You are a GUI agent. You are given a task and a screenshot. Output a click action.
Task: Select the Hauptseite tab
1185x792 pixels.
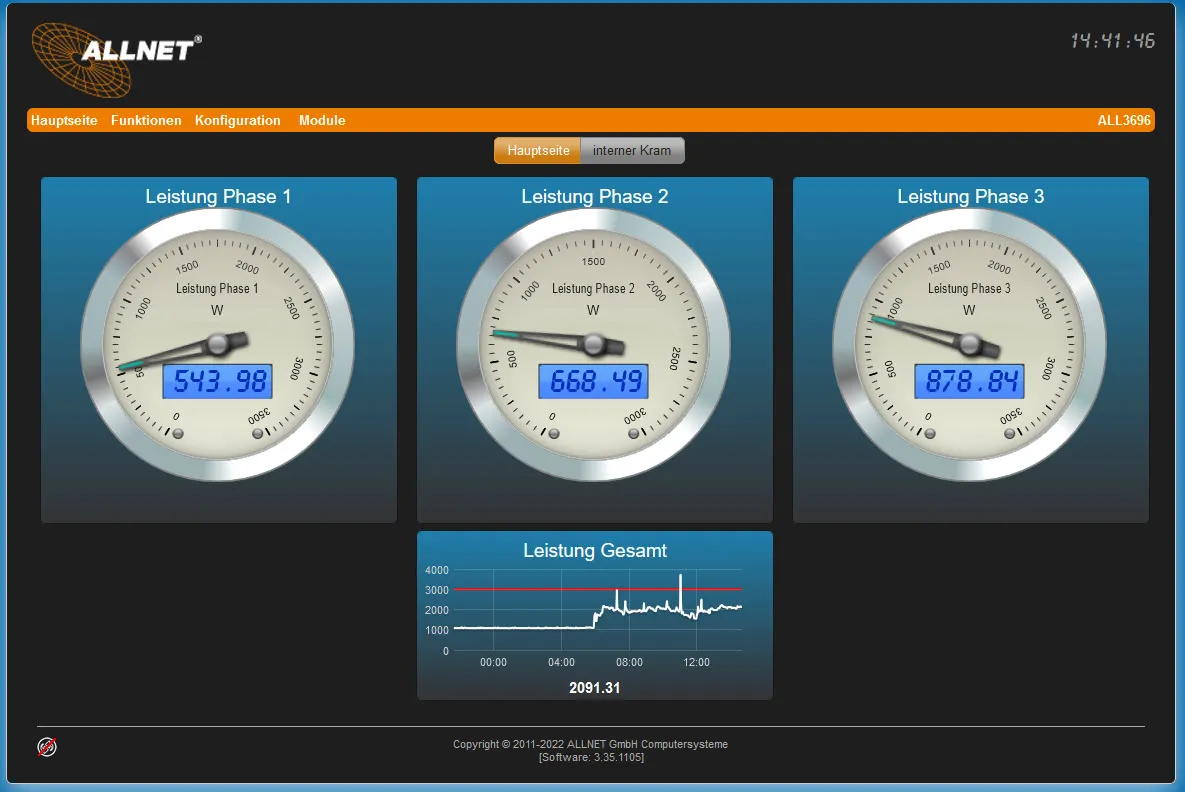tap(536, 150)
